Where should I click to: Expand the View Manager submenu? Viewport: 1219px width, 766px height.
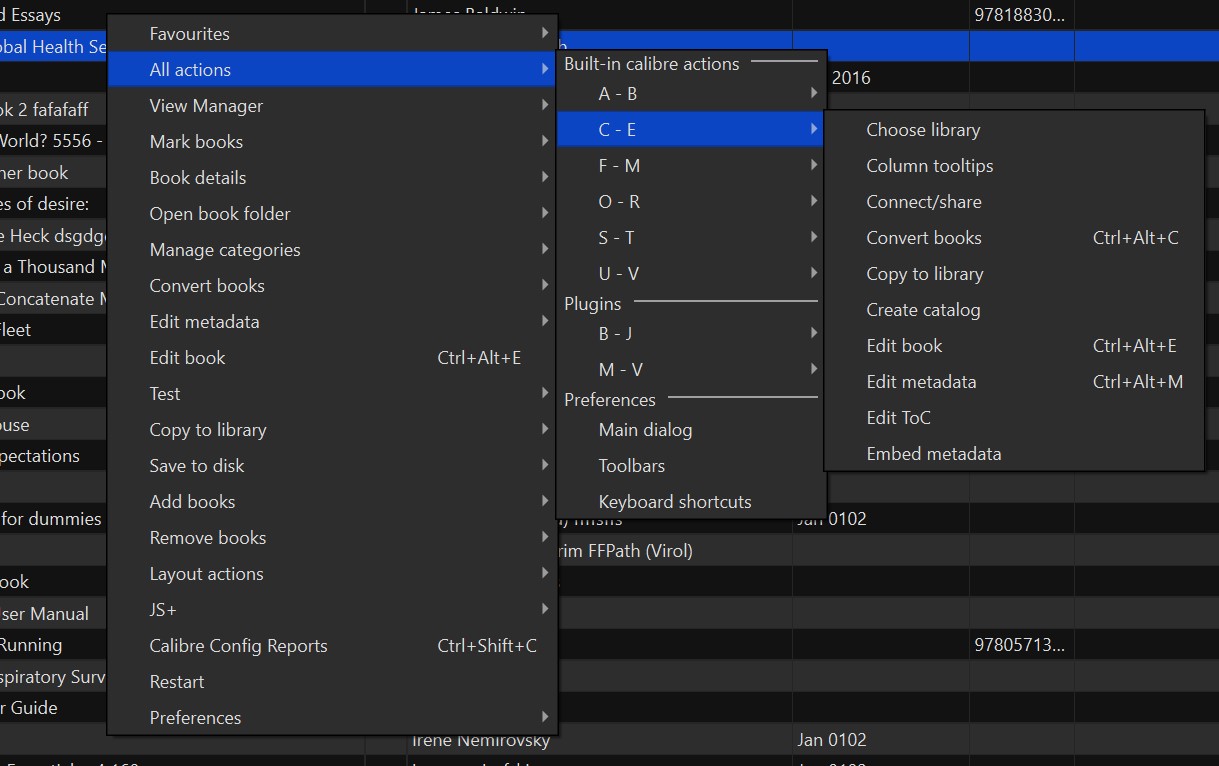[x=206, y=106]
